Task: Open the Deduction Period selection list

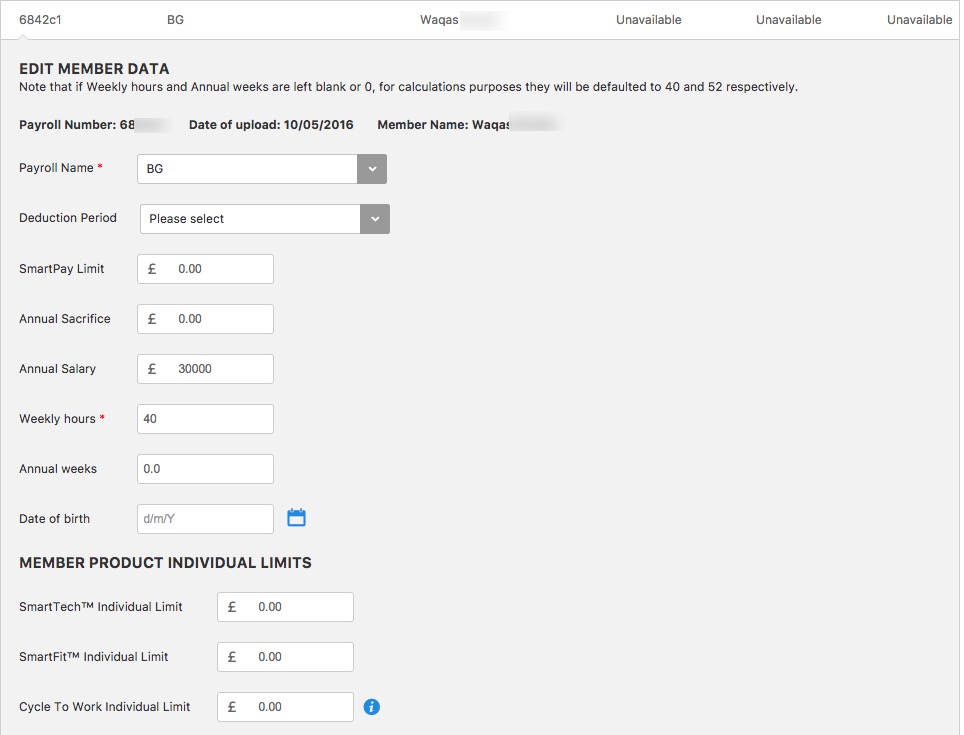Action: click(250, 218)
